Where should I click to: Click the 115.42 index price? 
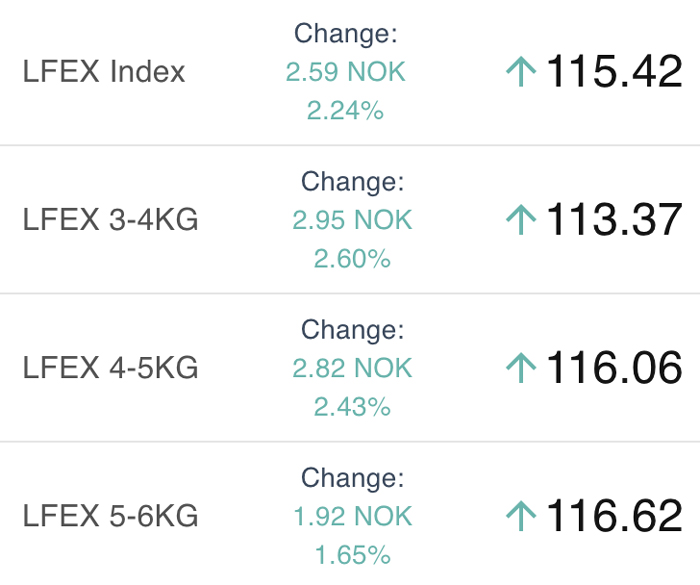(614, 72)
